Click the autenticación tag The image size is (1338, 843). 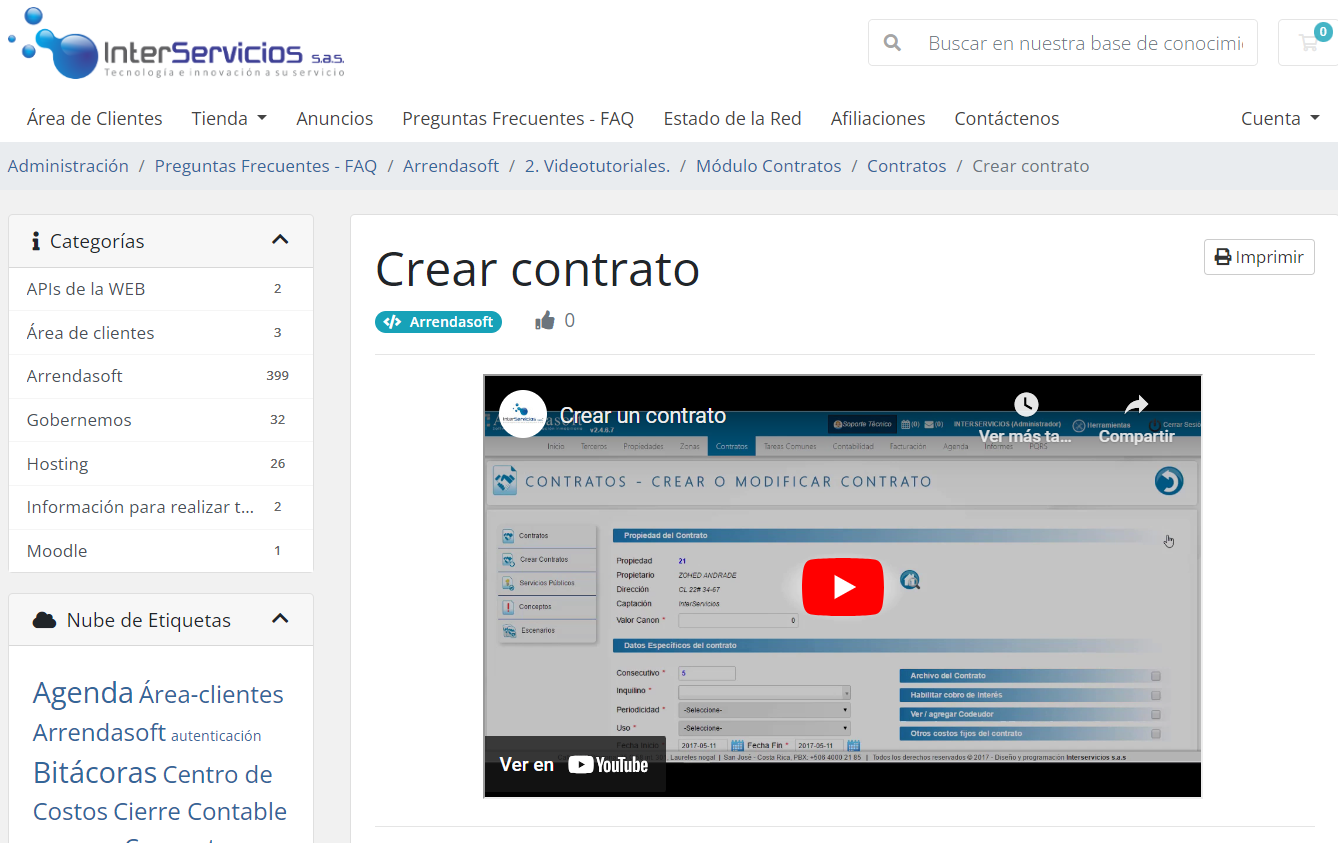[x=216, y=736]
